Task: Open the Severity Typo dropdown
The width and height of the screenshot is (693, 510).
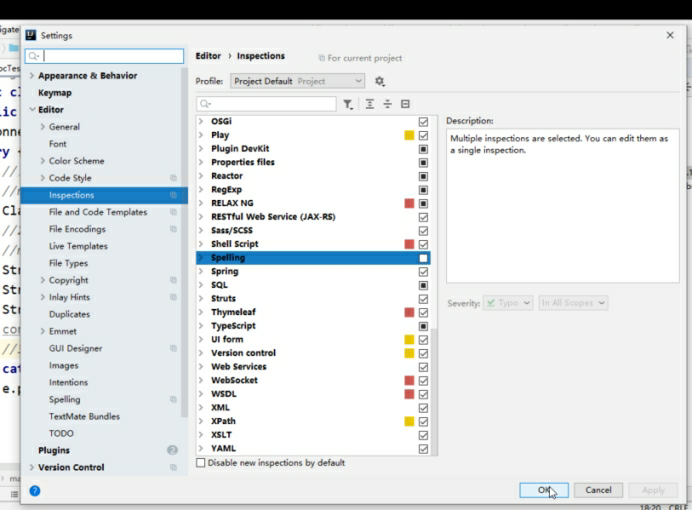Action: [508, 303]
